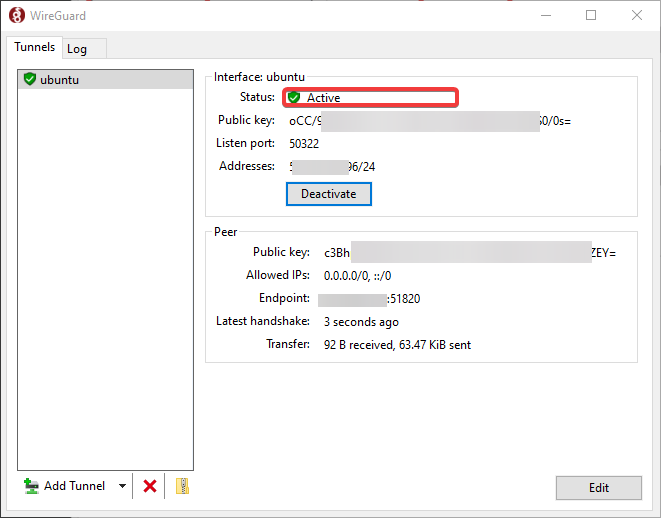
Task: Switch to the Log tab
Action: [x=84, y=49]
